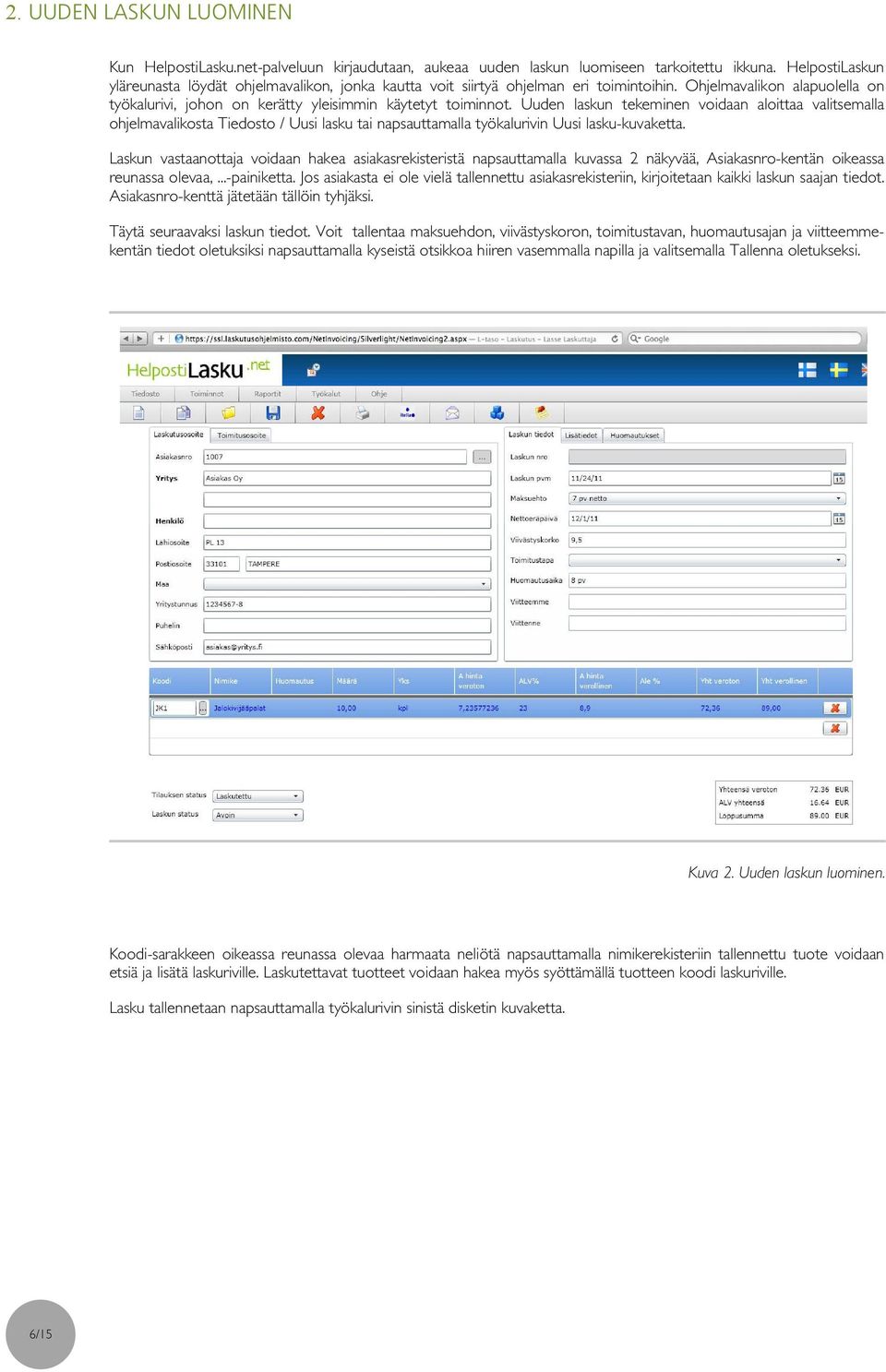Open the Raportit menu

pos(268,394)
